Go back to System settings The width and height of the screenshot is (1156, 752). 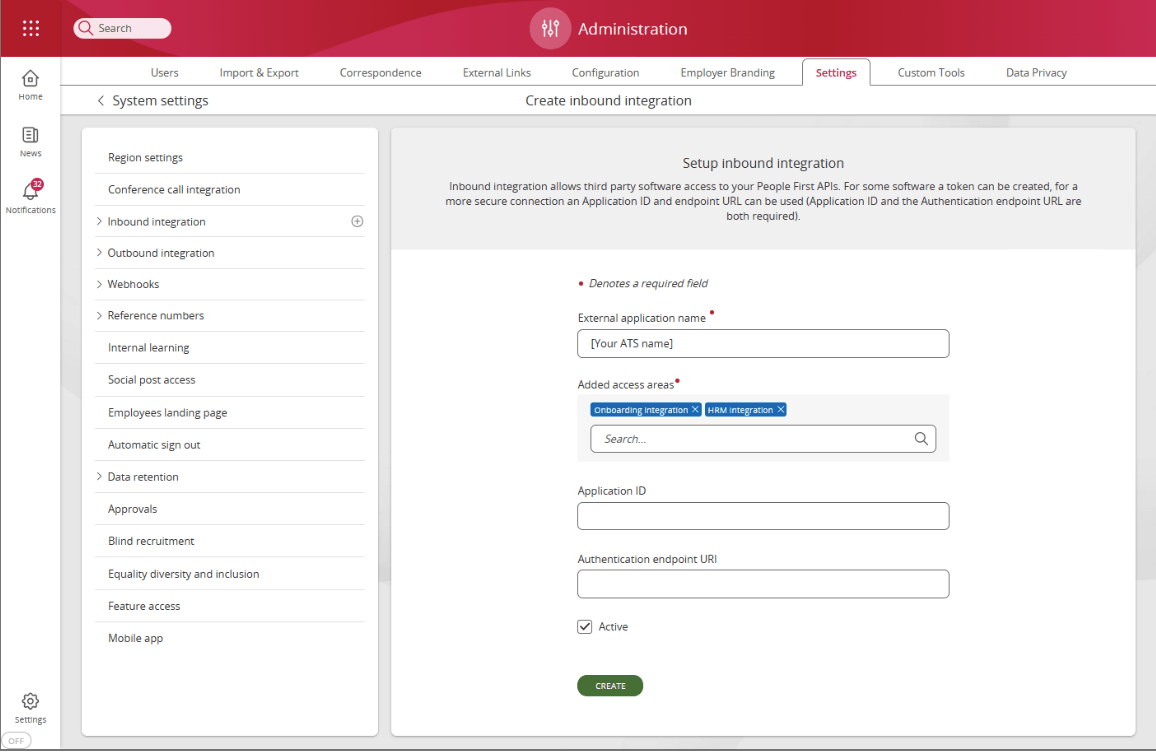[101, 101]
